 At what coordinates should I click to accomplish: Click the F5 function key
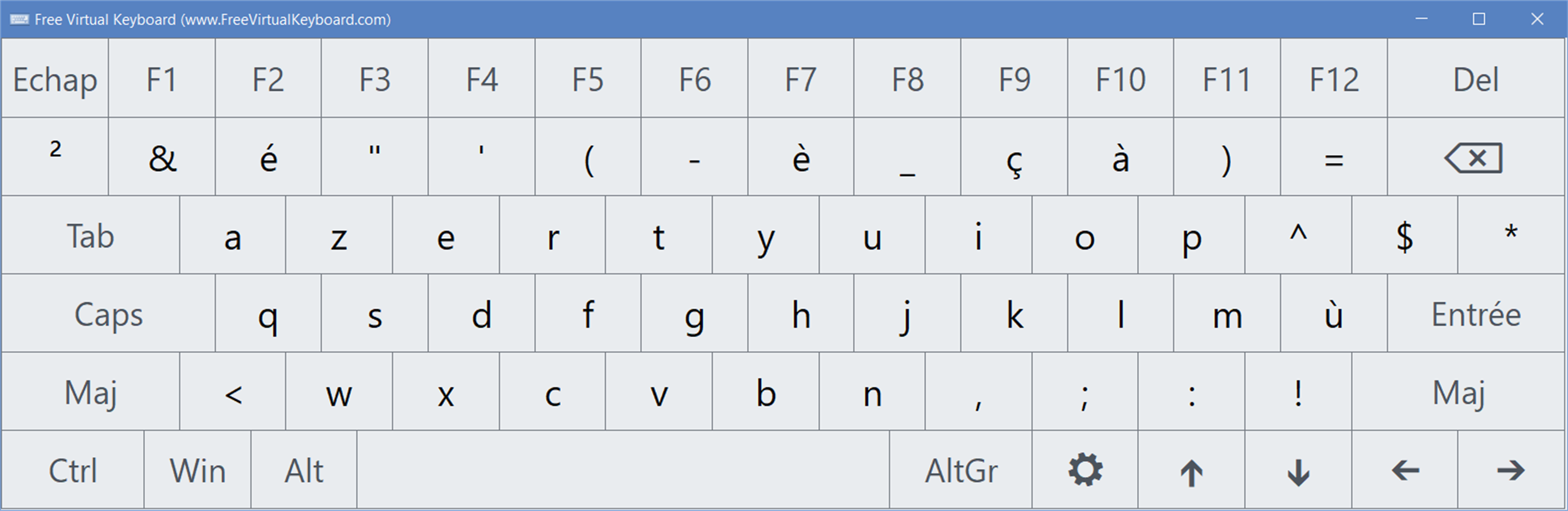coord(588,79)
